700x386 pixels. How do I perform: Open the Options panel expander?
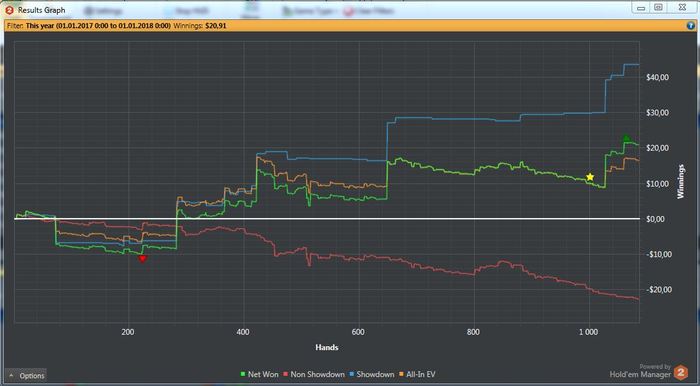25,376
